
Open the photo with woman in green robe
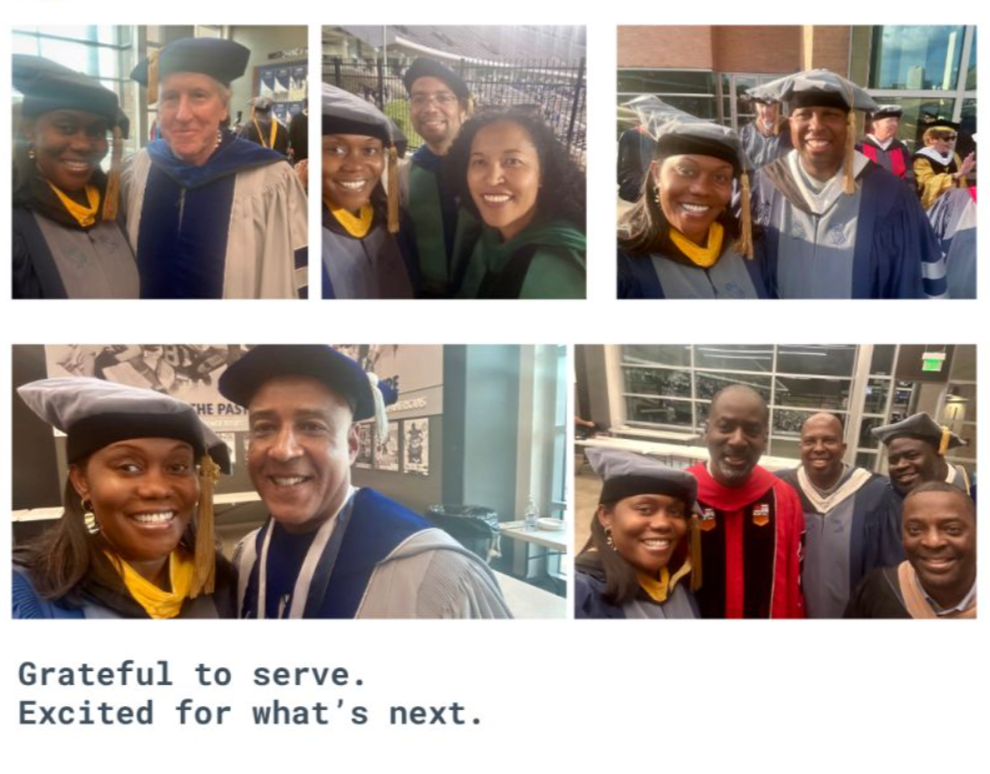[x=454, y=162]
